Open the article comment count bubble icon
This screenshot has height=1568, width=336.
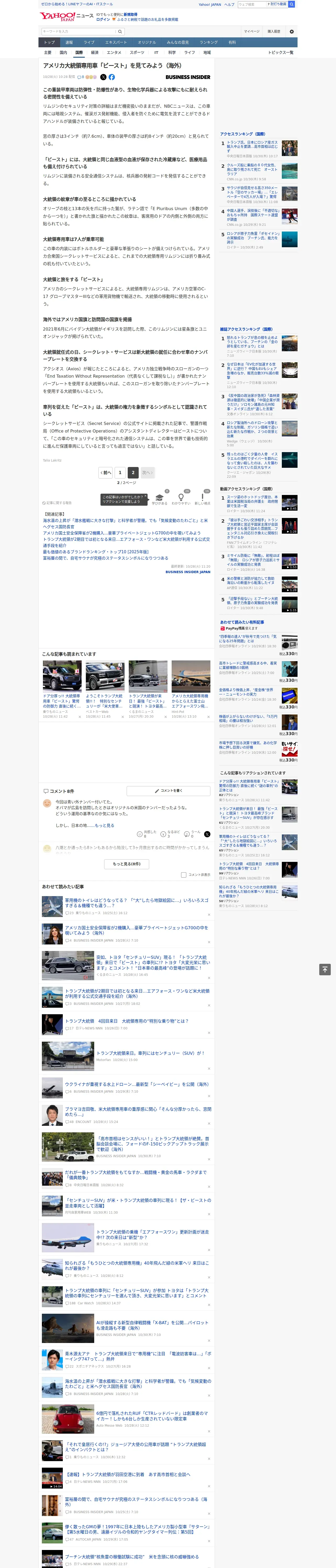(79, 77)
